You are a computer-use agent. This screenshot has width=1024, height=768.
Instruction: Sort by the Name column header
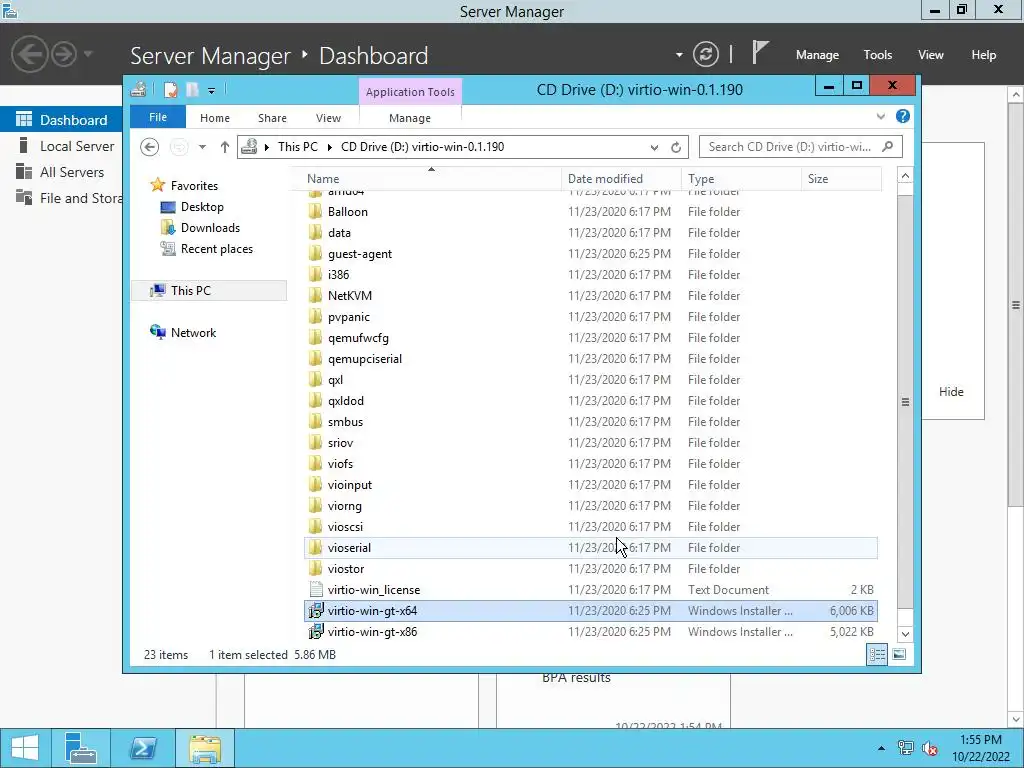pos(431,178)
